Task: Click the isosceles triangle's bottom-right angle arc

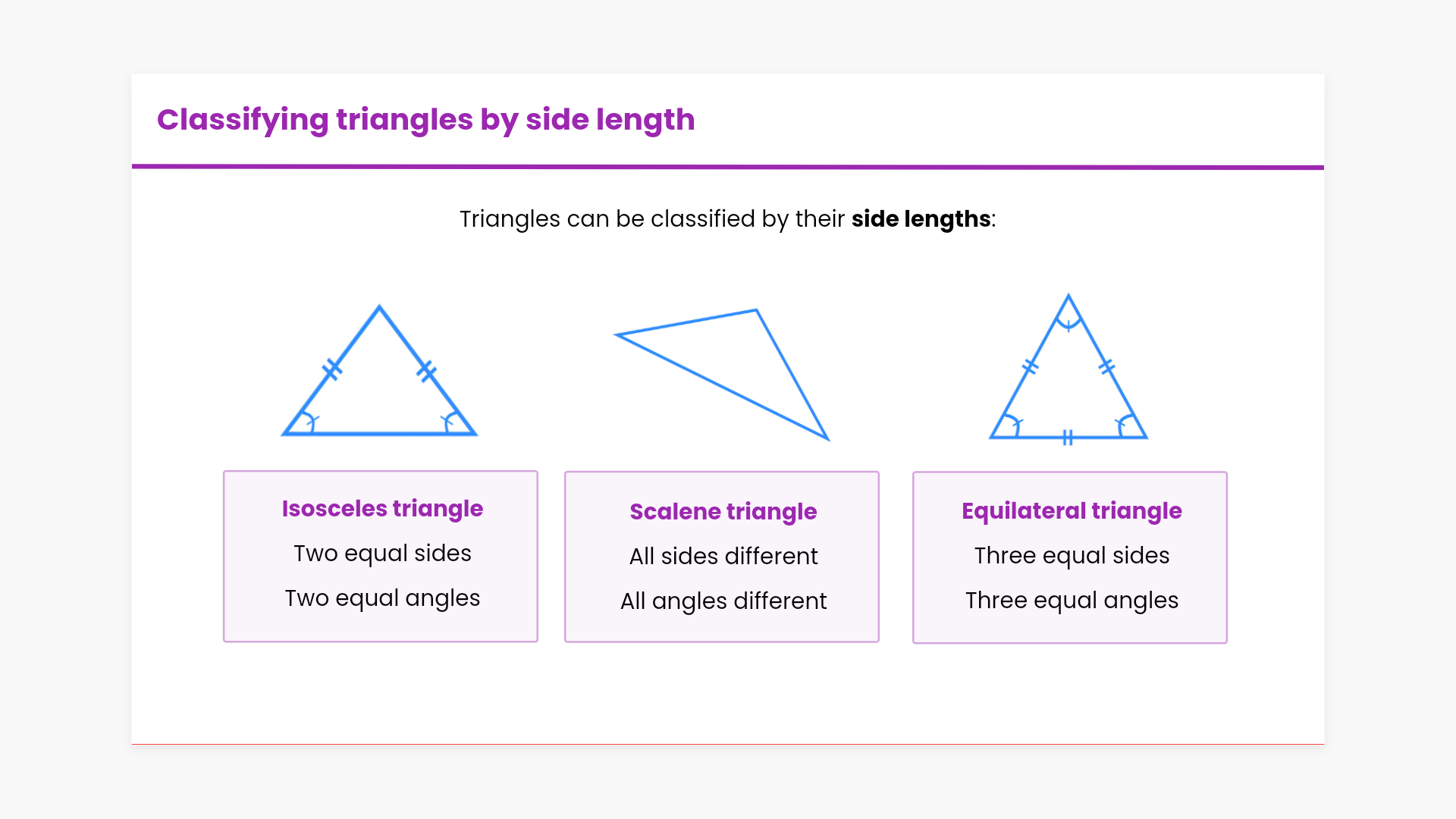Action: [x=449, y=421]
